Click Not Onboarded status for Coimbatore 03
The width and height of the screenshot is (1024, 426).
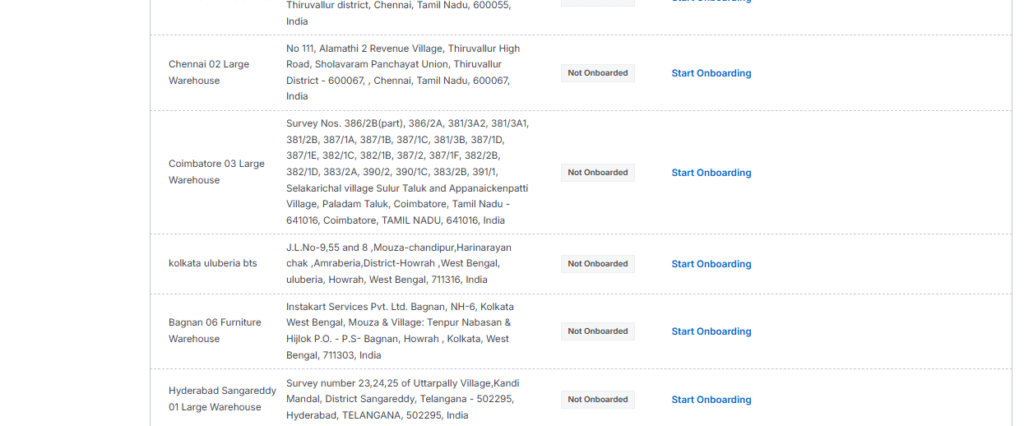[597, 173]
